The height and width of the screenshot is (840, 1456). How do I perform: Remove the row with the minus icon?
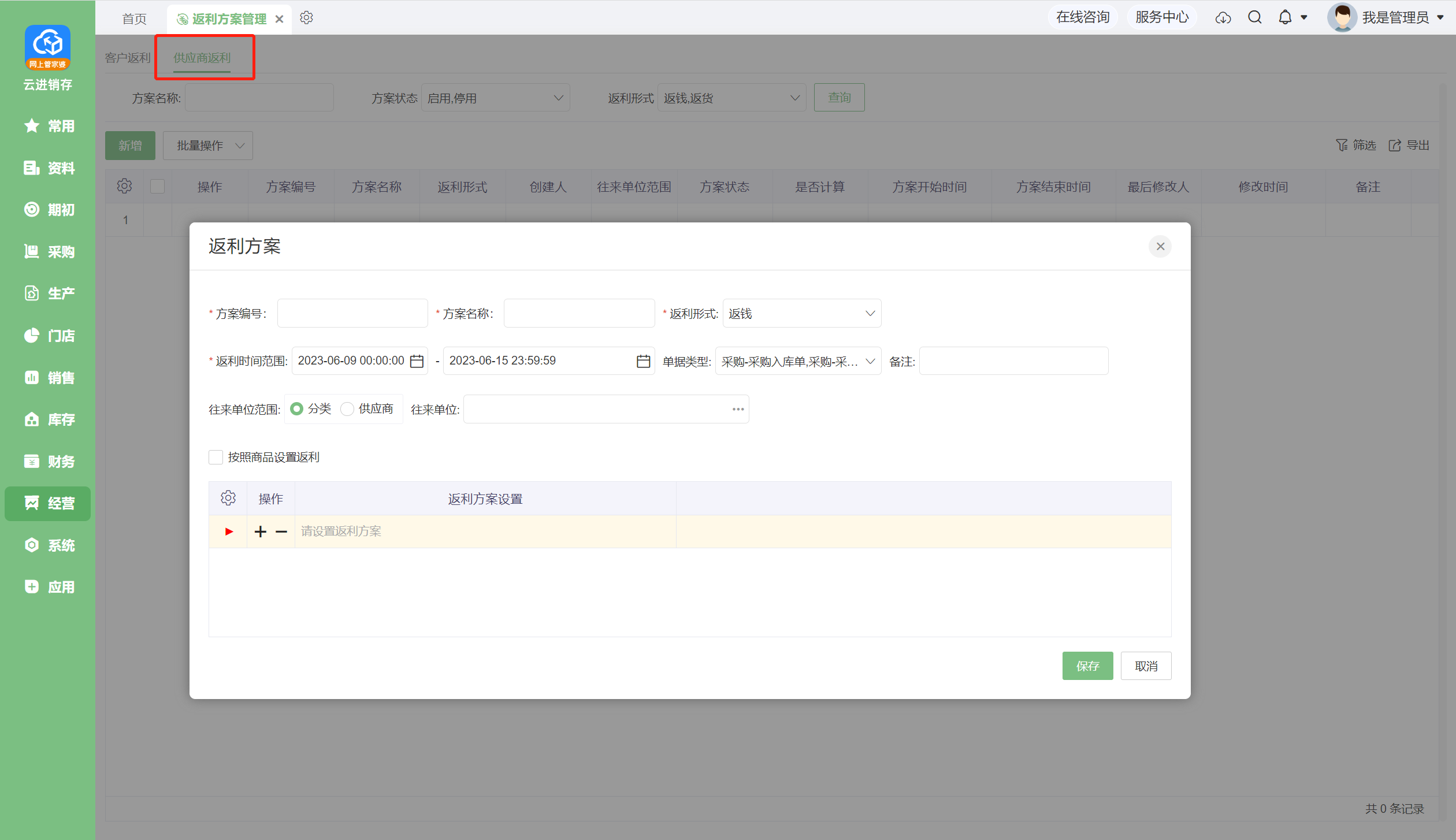(281, 531)
